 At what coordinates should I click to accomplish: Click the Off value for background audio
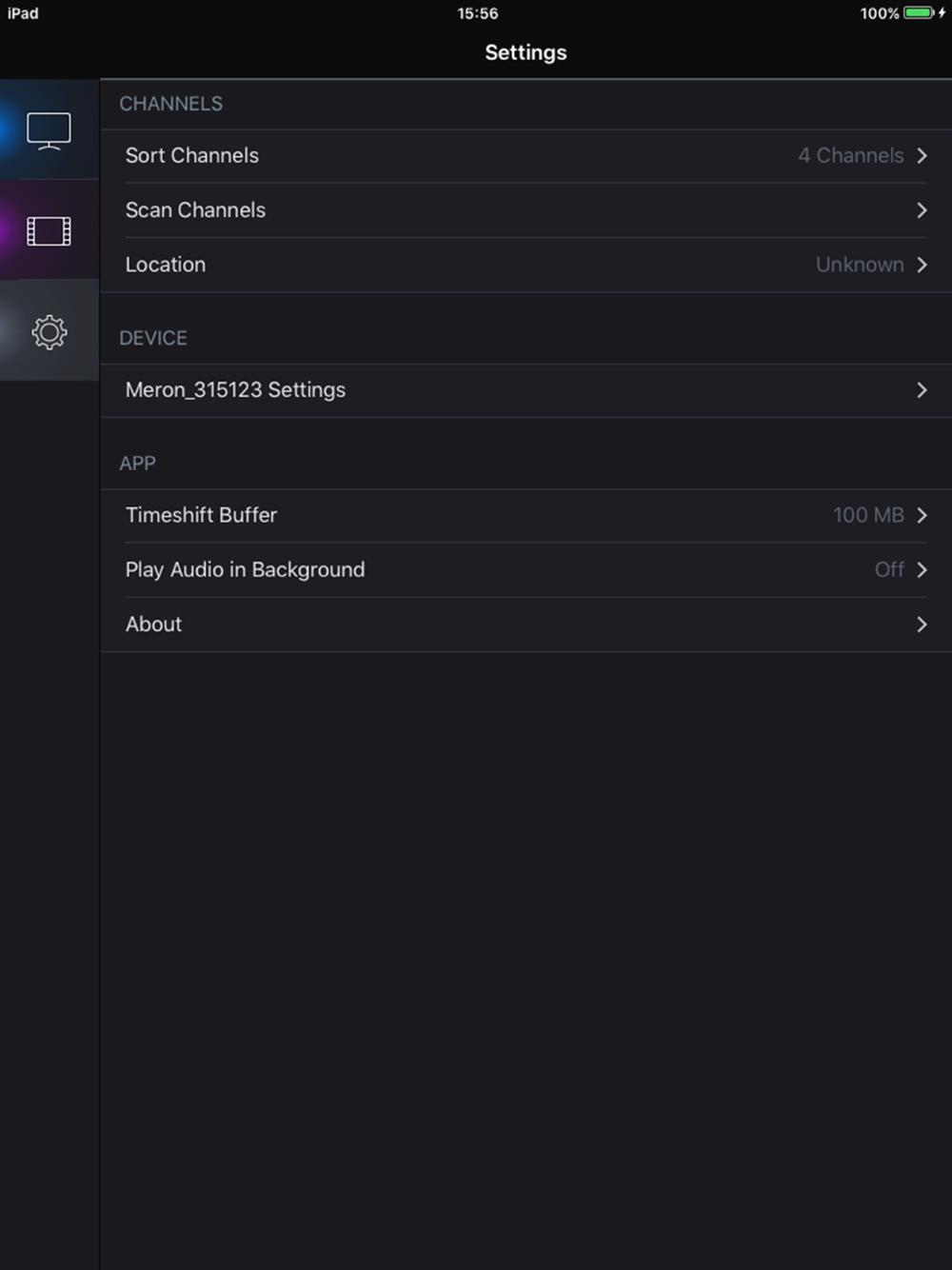(x=889, y=569)
